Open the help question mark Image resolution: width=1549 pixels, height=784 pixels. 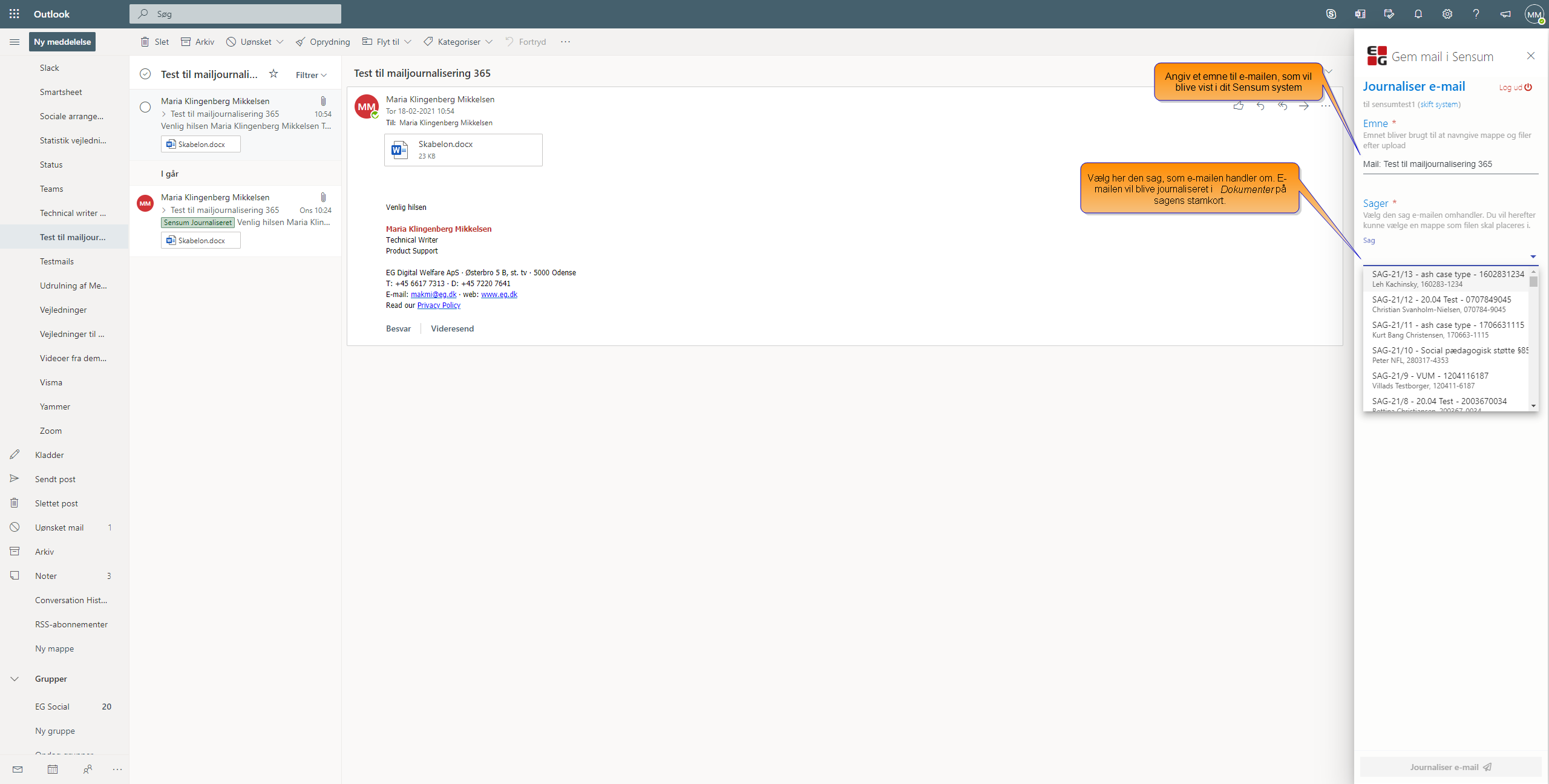tap(1476, 14)
